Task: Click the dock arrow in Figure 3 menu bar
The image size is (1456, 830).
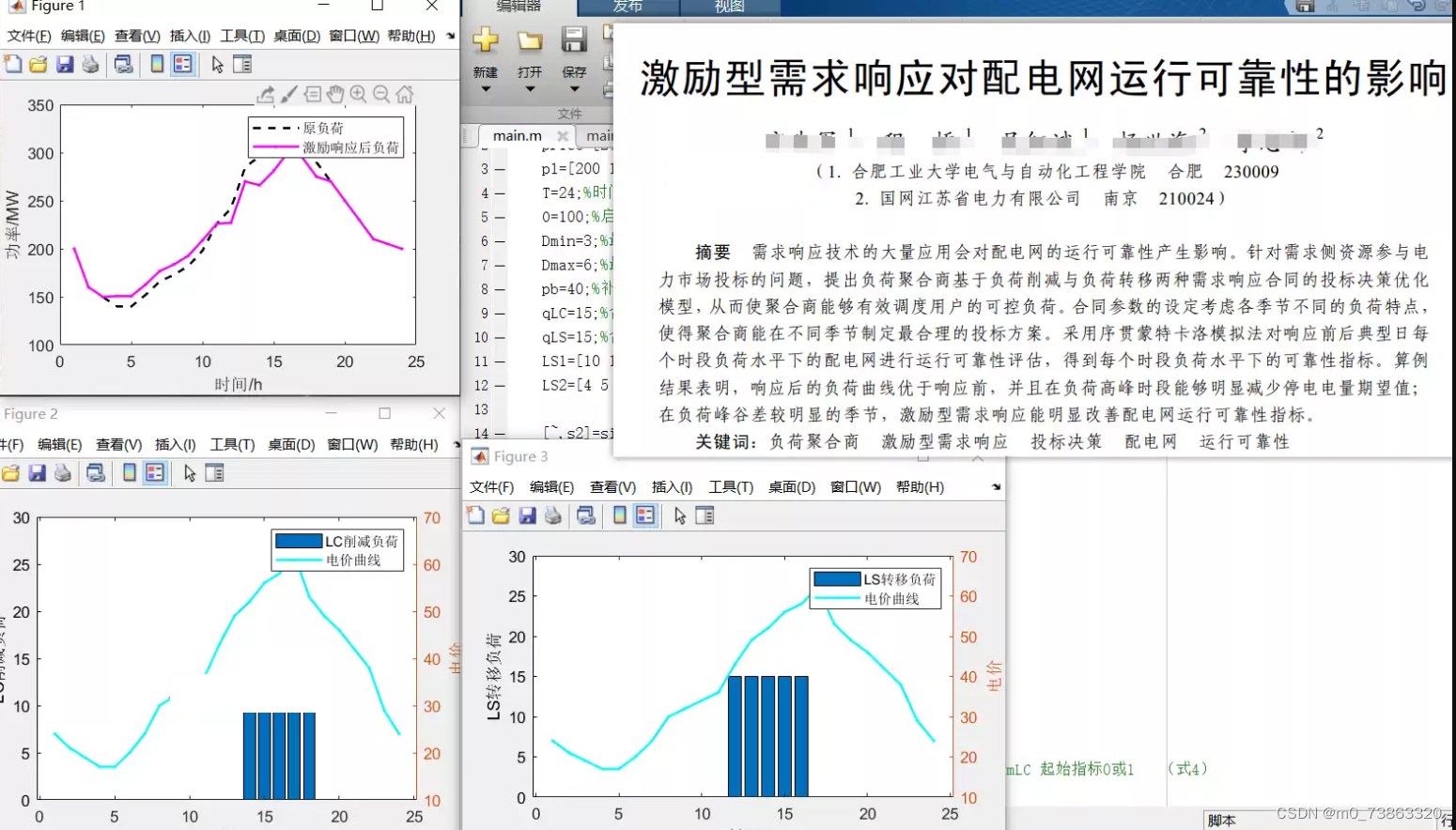Action: 996,487
